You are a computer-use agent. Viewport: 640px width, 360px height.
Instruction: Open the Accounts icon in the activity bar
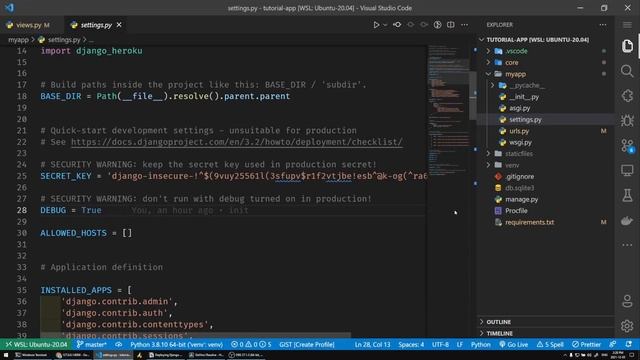click(627, 301)
